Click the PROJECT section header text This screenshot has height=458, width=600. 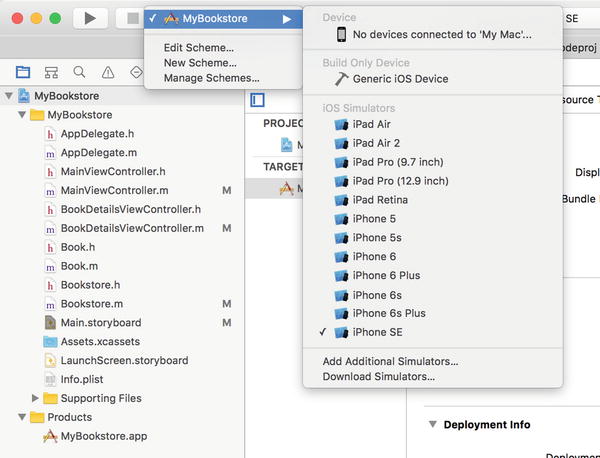(x=283, y=123)
